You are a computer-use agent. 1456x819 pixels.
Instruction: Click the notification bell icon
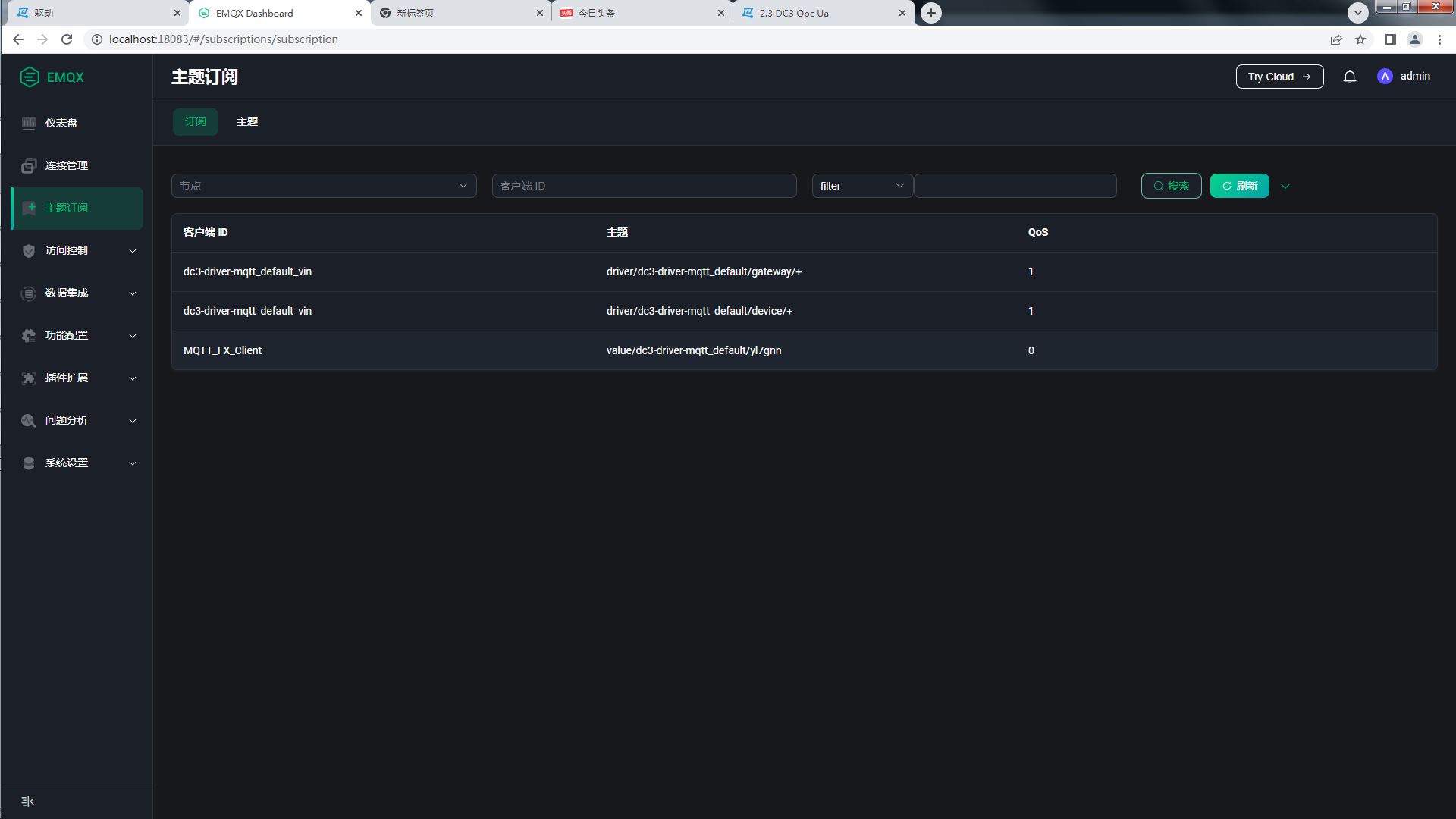pyautogui.click(x=1349, y=77)
